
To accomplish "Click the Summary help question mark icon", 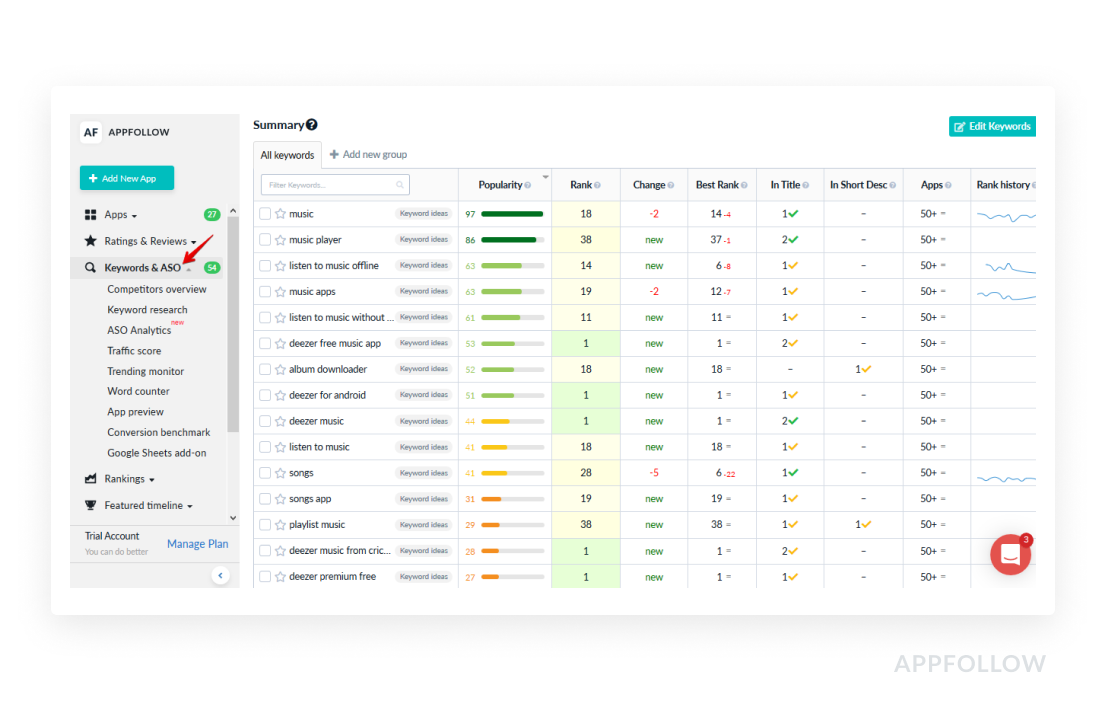I will [312, 125].
